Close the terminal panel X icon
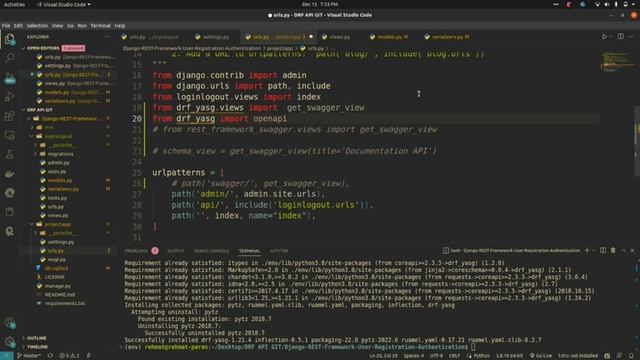The height and width of the screenshot is (360, 640). click(x=632, y=251)
